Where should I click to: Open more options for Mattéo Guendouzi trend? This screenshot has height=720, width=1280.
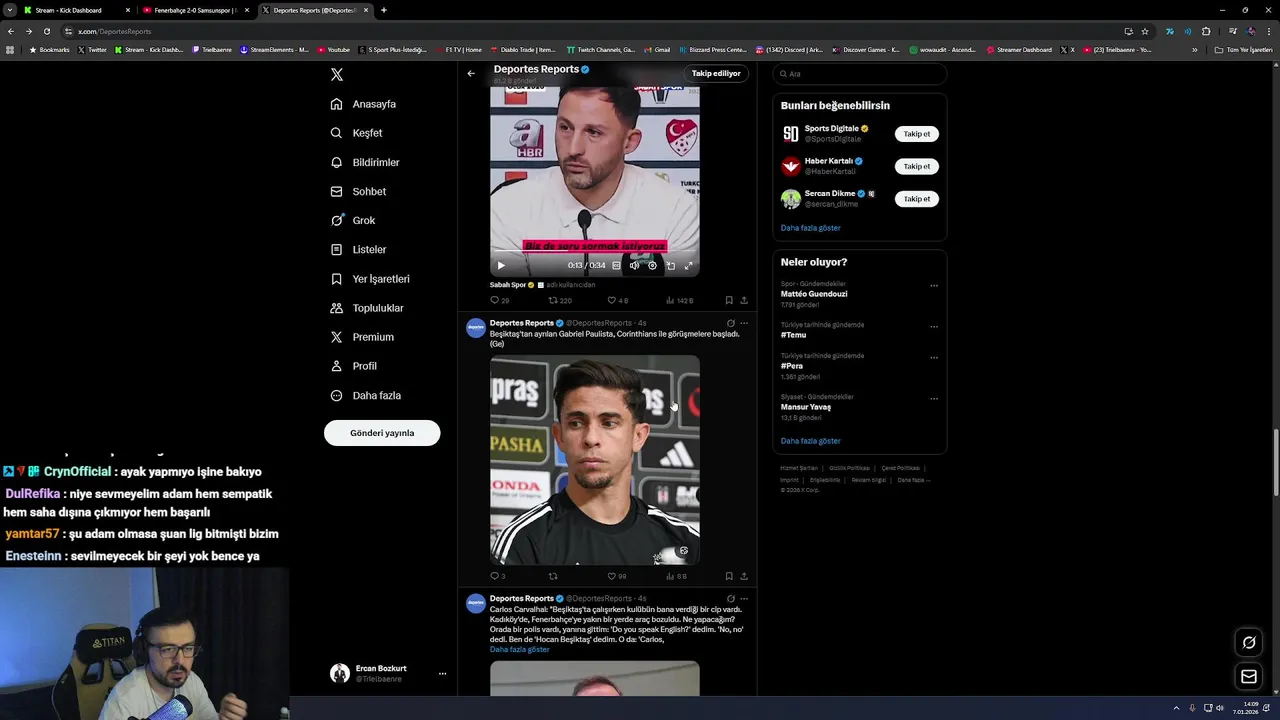(x=934, y=286)
